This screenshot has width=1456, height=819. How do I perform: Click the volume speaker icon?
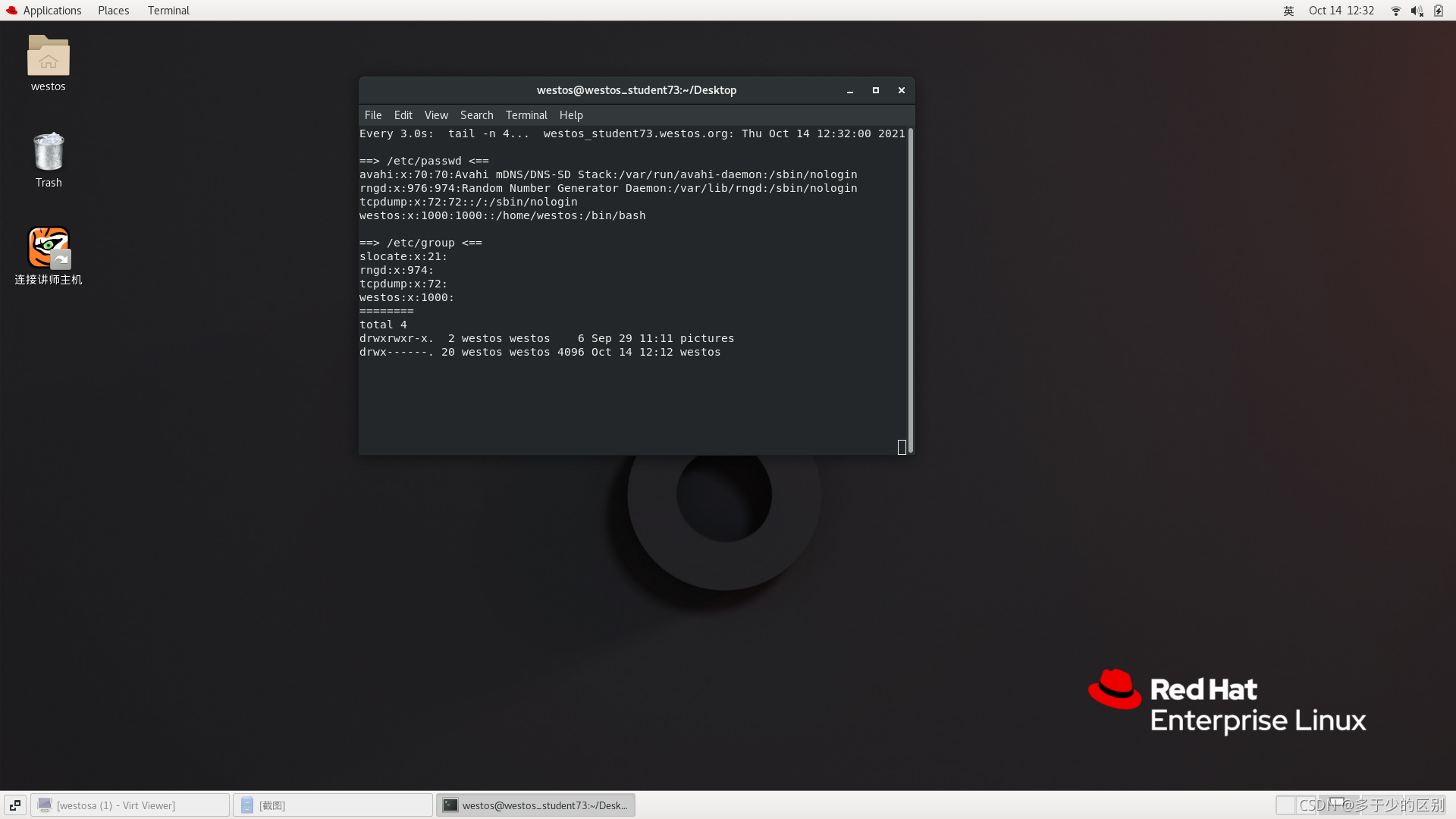[x=1417, y=11]
